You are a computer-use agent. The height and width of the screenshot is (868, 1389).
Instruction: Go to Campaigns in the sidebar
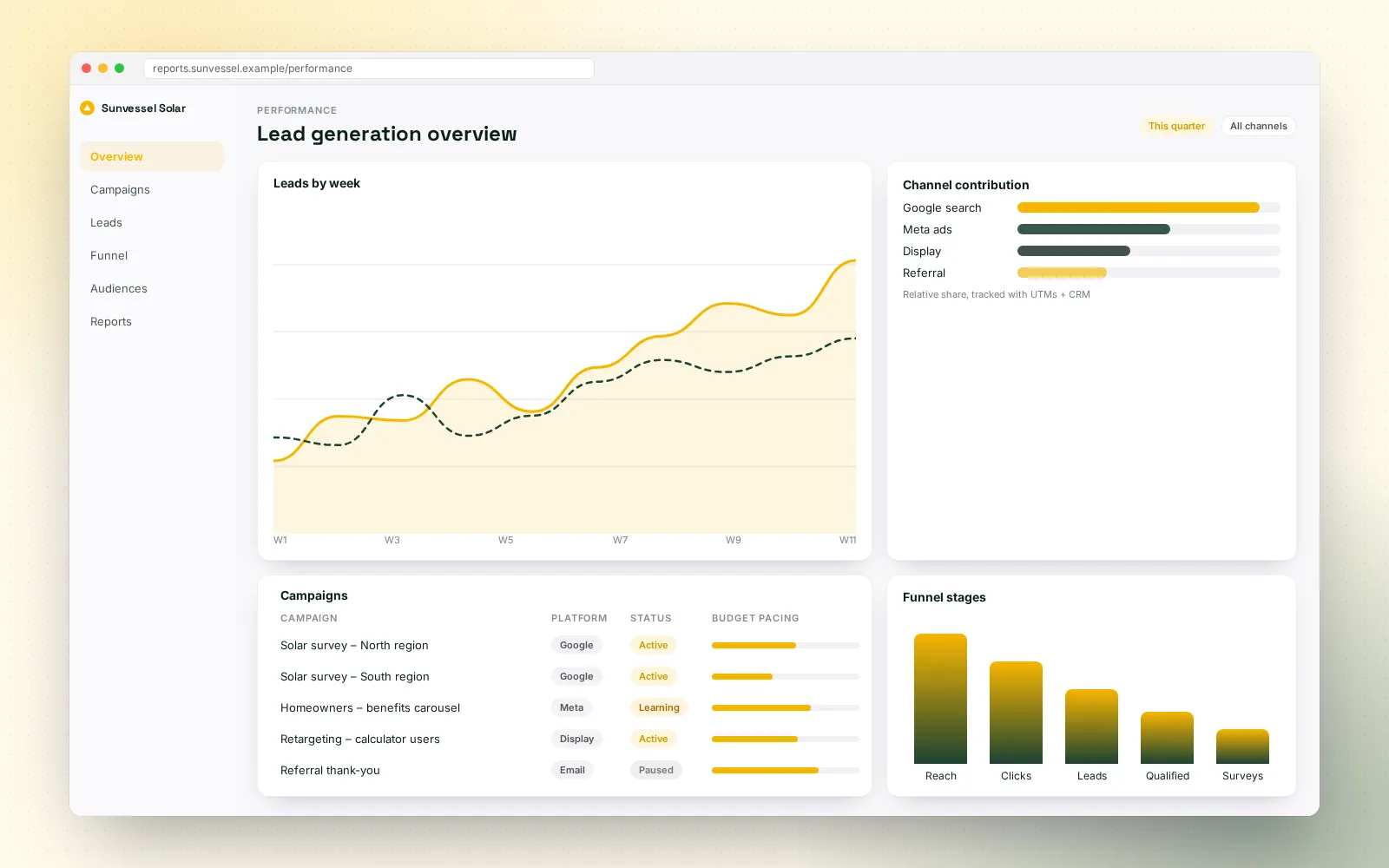coord(152,189)
